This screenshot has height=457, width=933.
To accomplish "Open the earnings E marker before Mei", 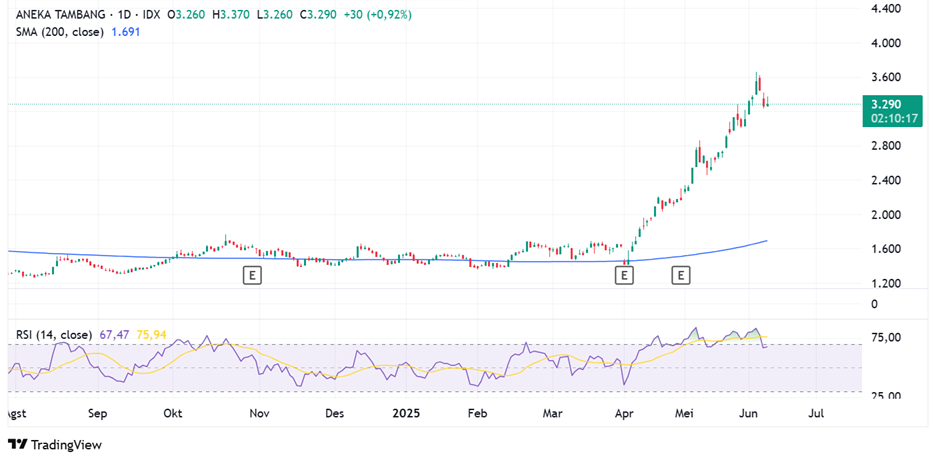I will [x=681, y=275].
